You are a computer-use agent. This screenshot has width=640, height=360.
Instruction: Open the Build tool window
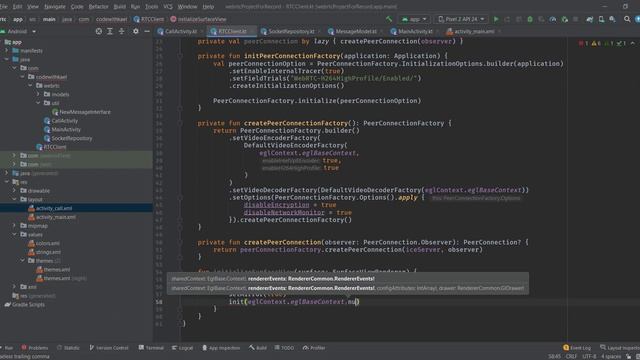pyautogui.click(x=258, y=348)
